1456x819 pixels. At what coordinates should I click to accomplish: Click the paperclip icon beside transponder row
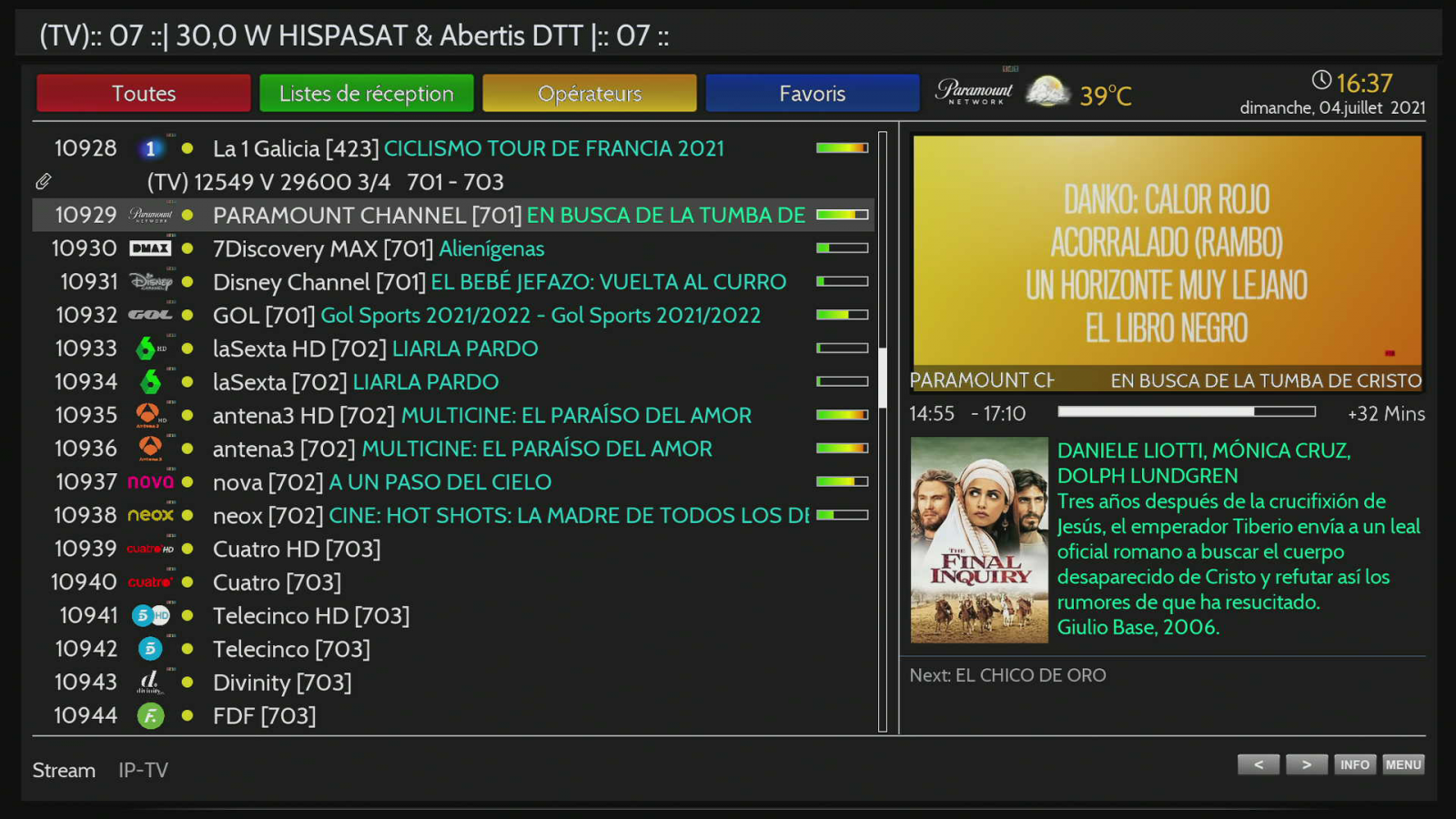tap(44, 182)
